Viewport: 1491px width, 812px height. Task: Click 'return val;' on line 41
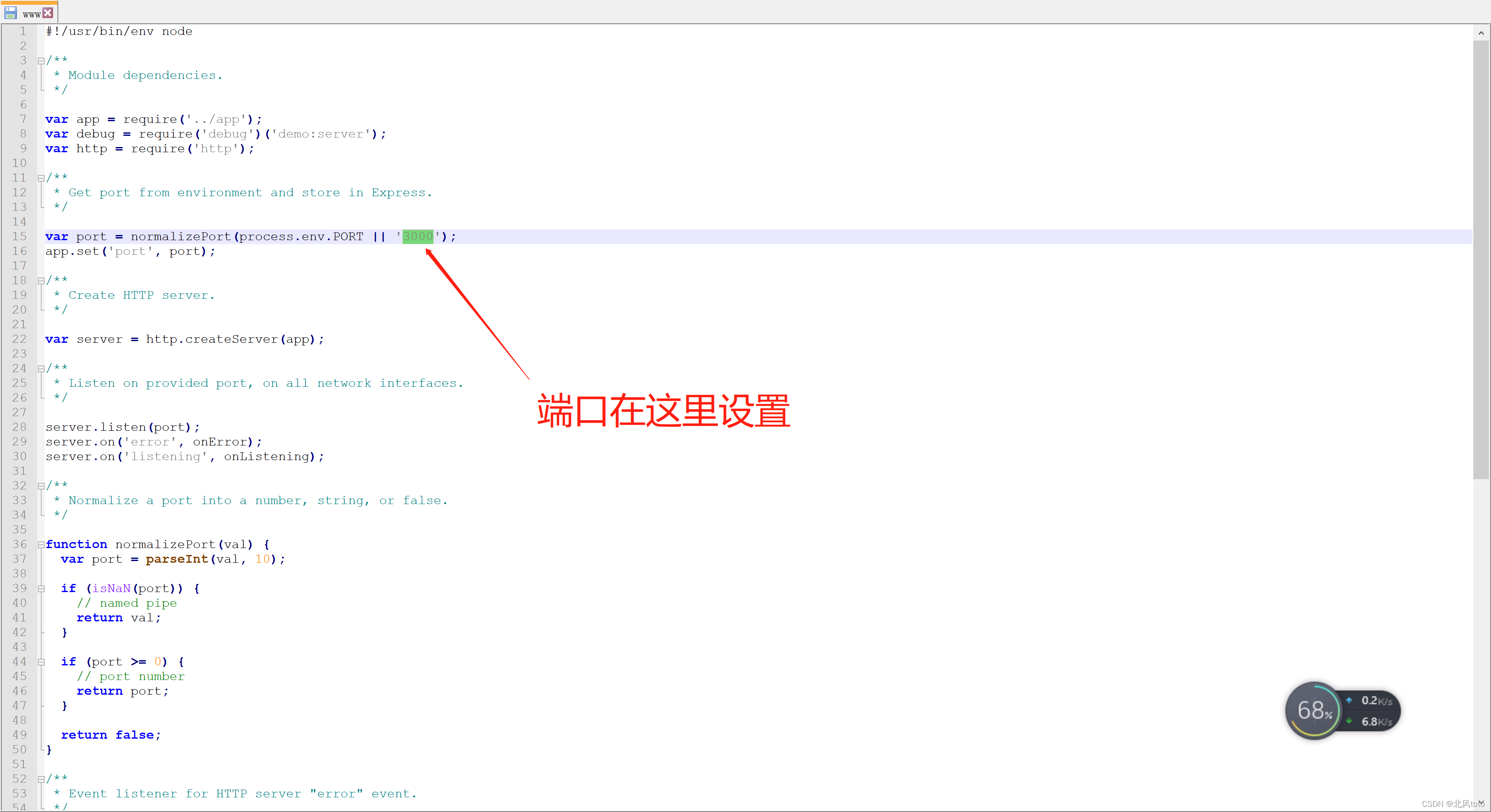tap(119, 618)
